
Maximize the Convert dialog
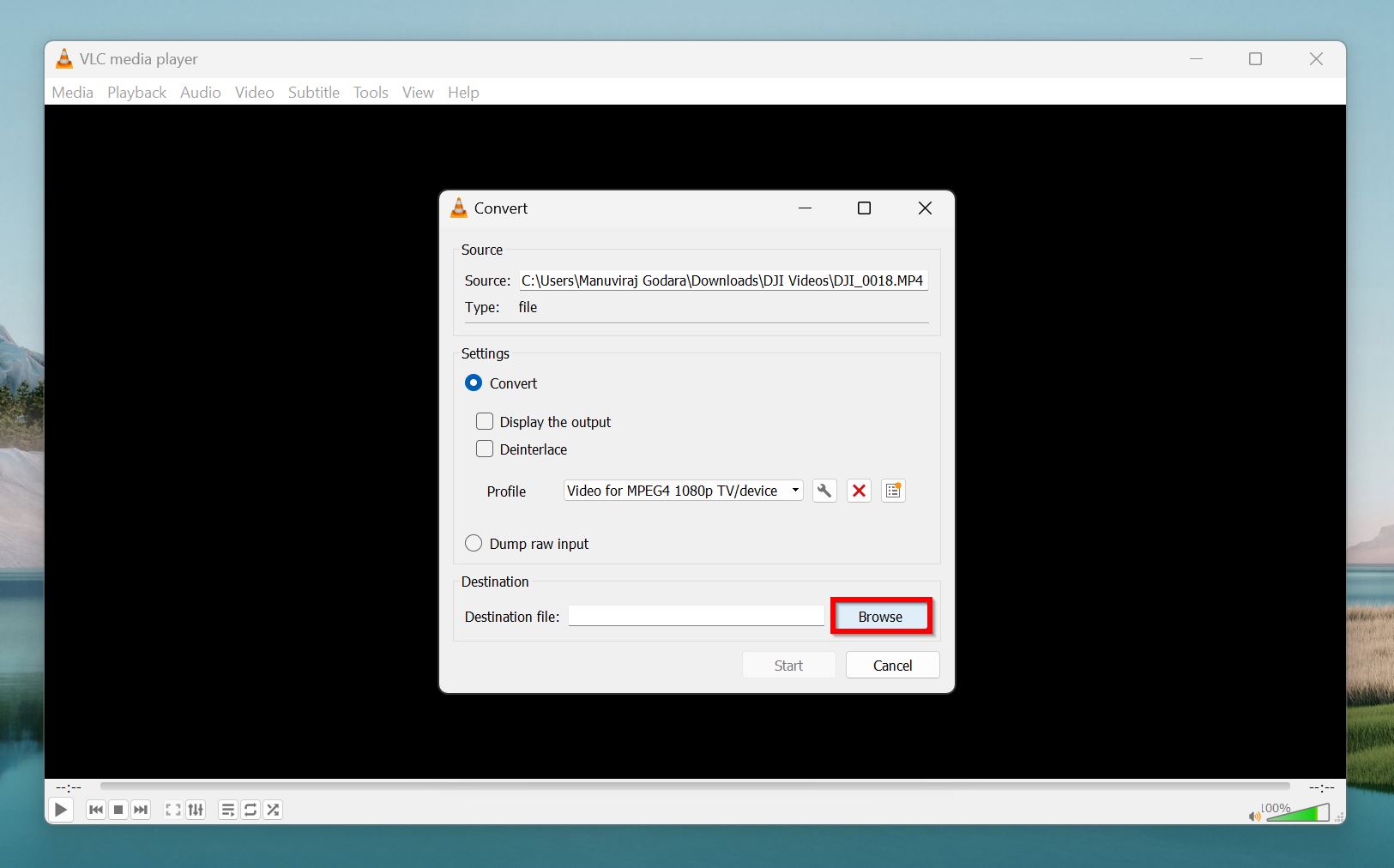[864, 208]
